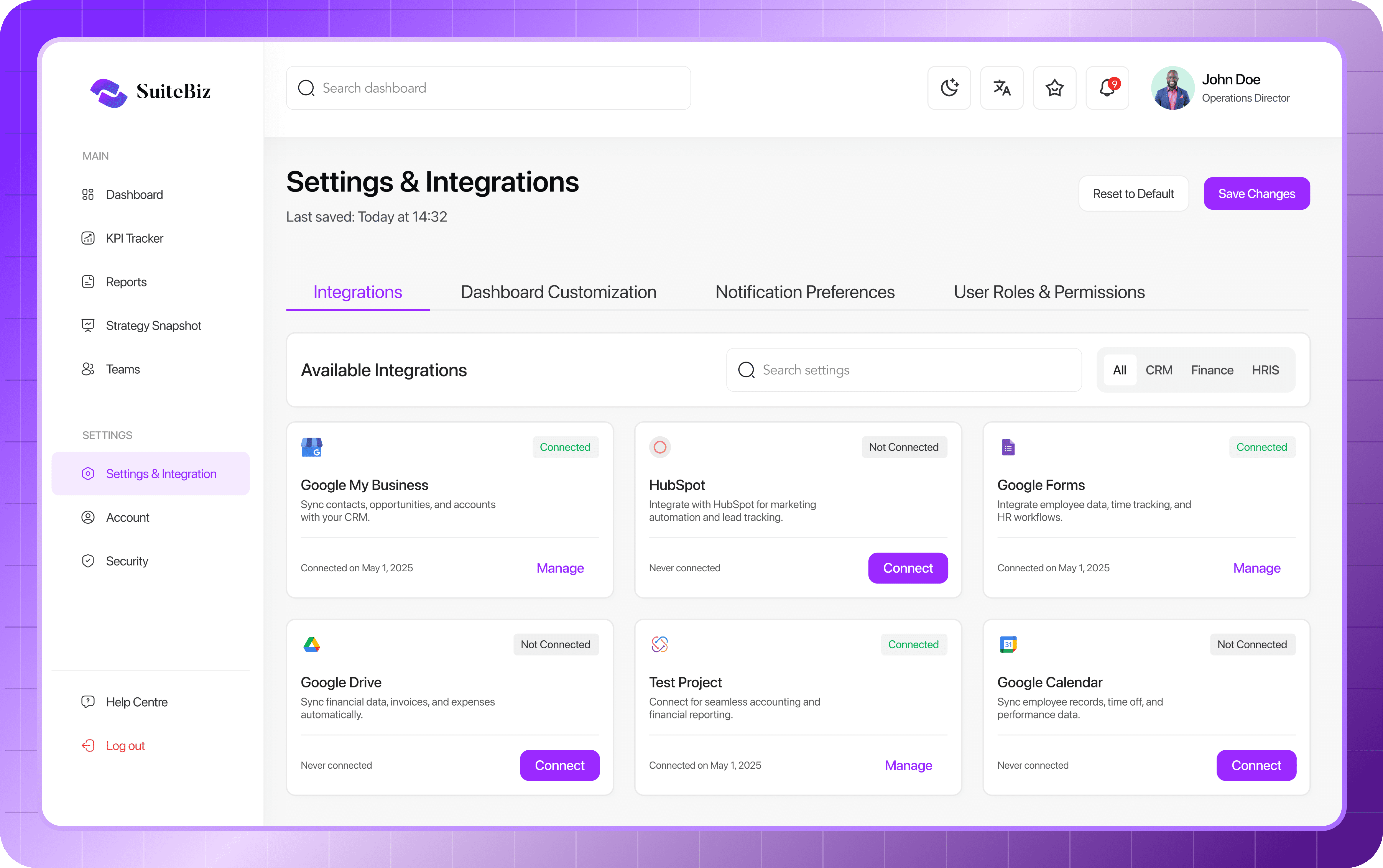The width and height of the screenshot is (1383, 868).
Task: Select the CRM filter option
Action: [x=1159, y=370]
